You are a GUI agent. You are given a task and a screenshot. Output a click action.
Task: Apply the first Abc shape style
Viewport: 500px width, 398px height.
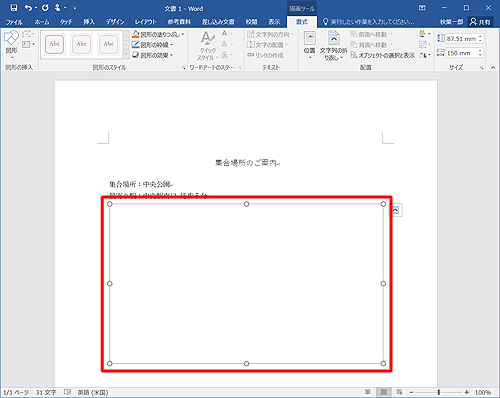[54, 44]
